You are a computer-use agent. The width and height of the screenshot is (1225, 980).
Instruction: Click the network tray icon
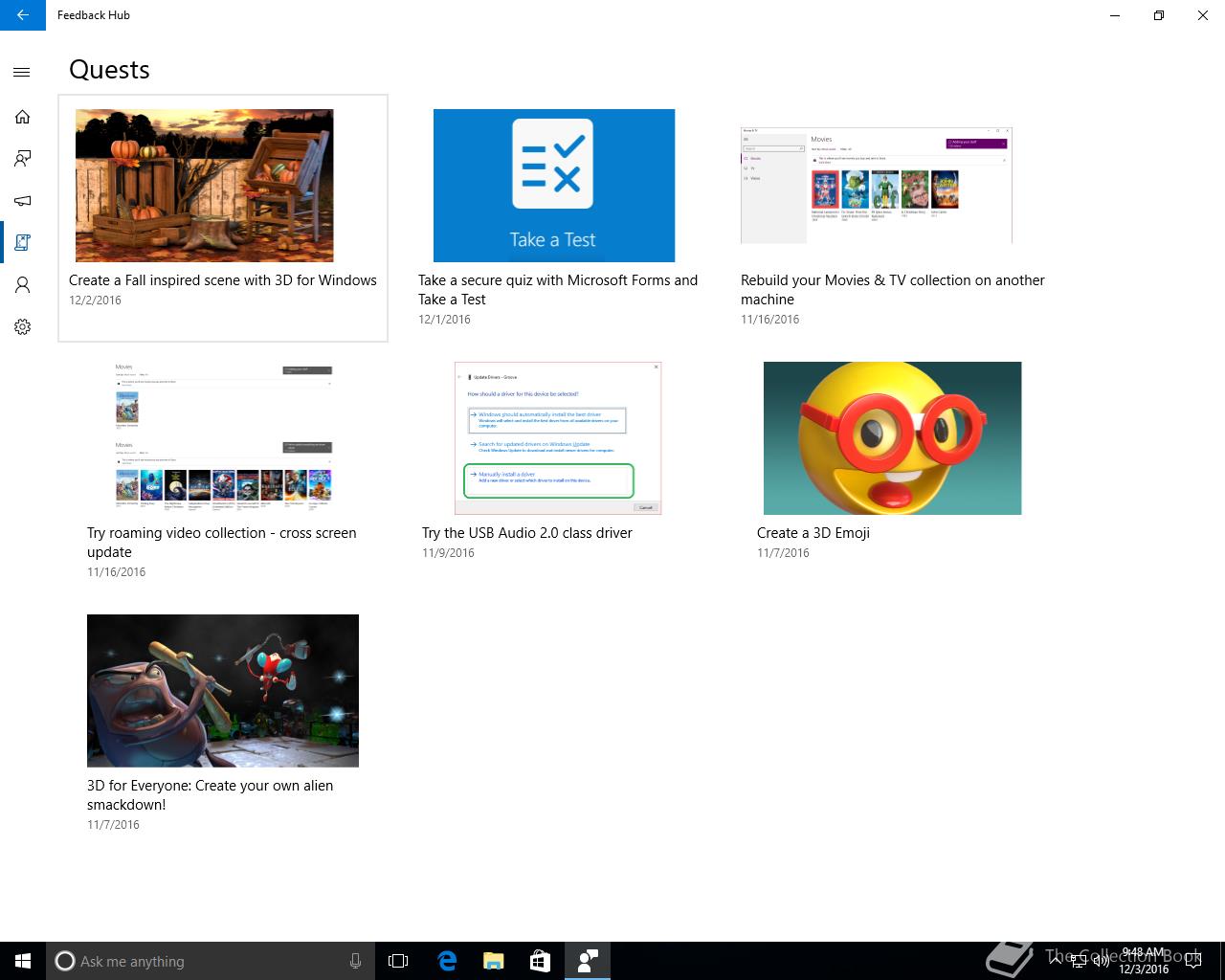1079,962
